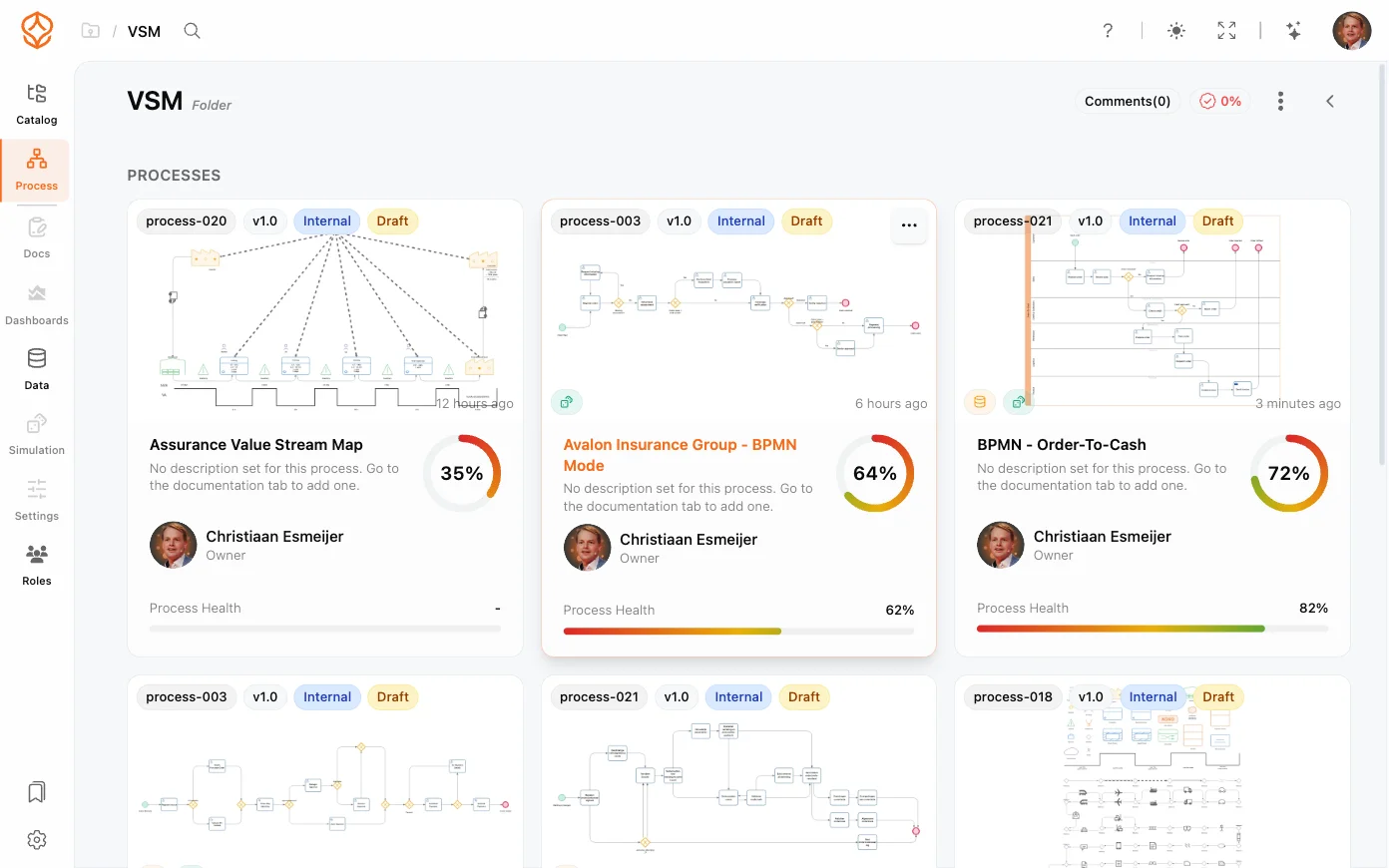Open the Dashboards section

37,305
